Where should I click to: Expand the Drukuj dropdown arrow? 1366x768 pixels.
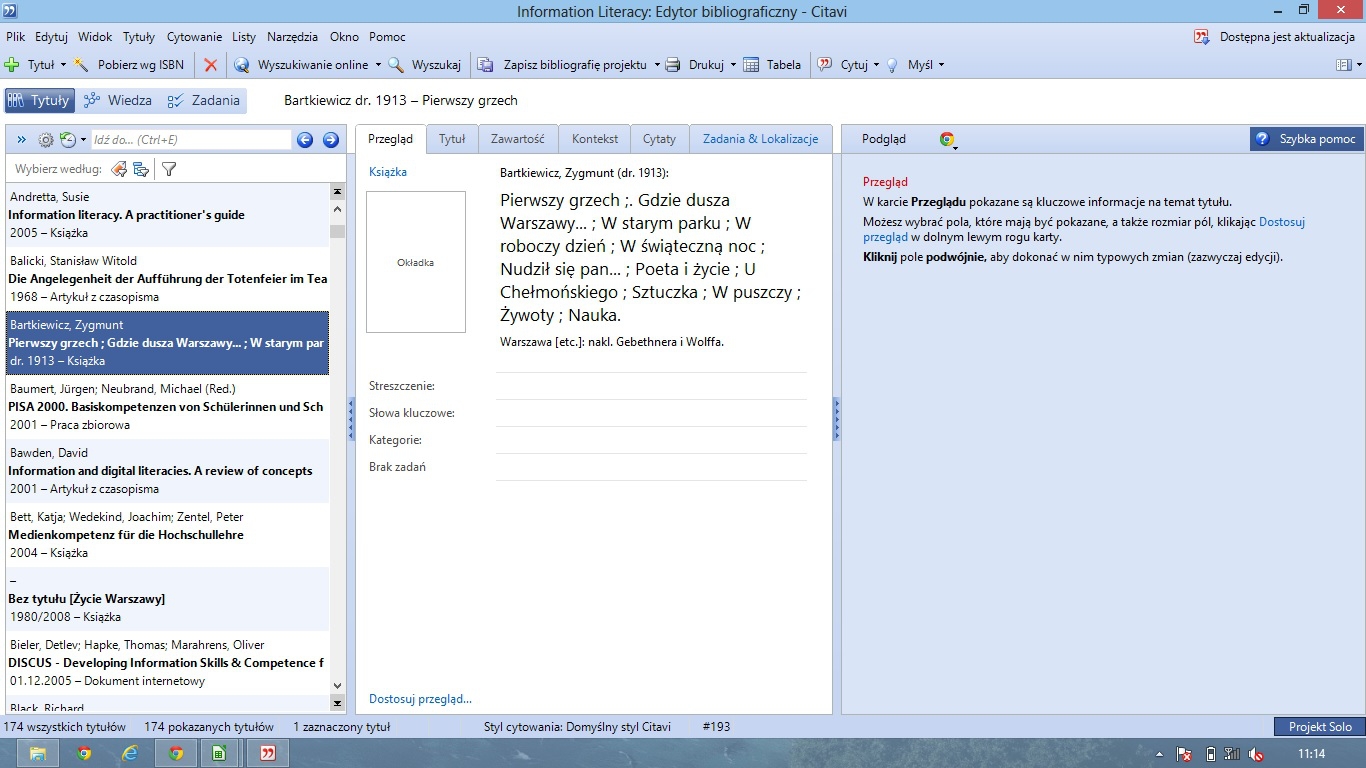(732, 65)
